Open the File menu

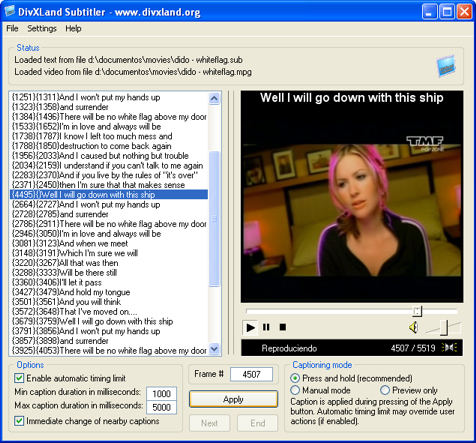(12, 29)
